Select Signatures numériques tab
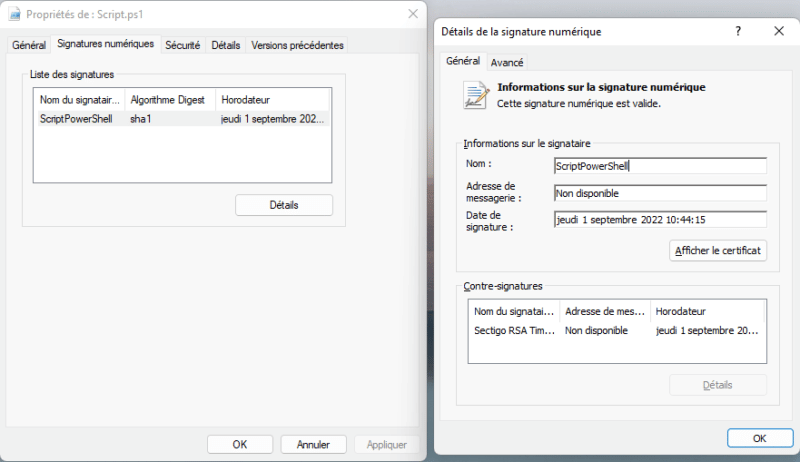 coord(106,44)
